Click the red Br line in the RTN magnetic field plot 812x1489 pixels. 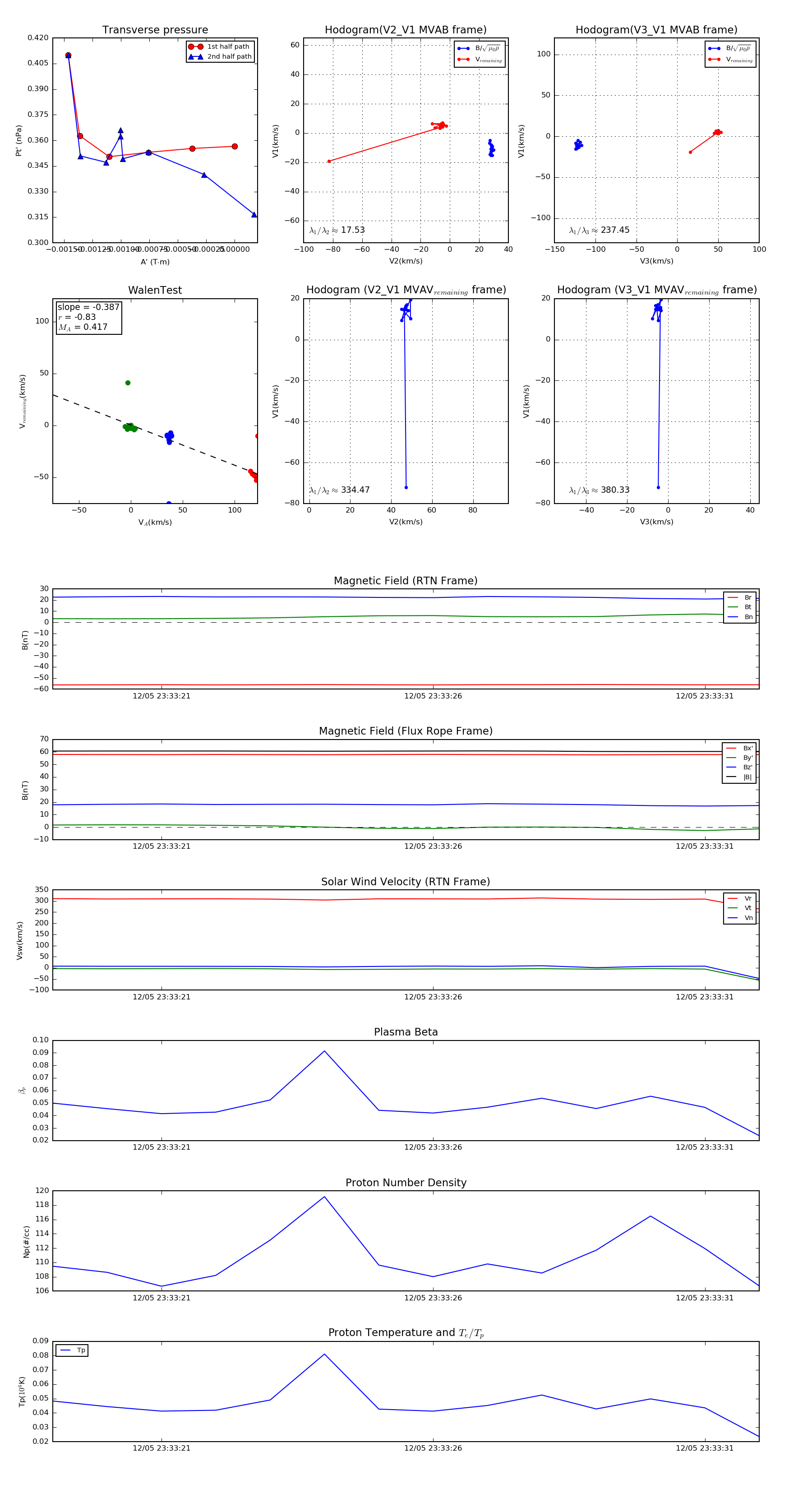coord(406,685)
